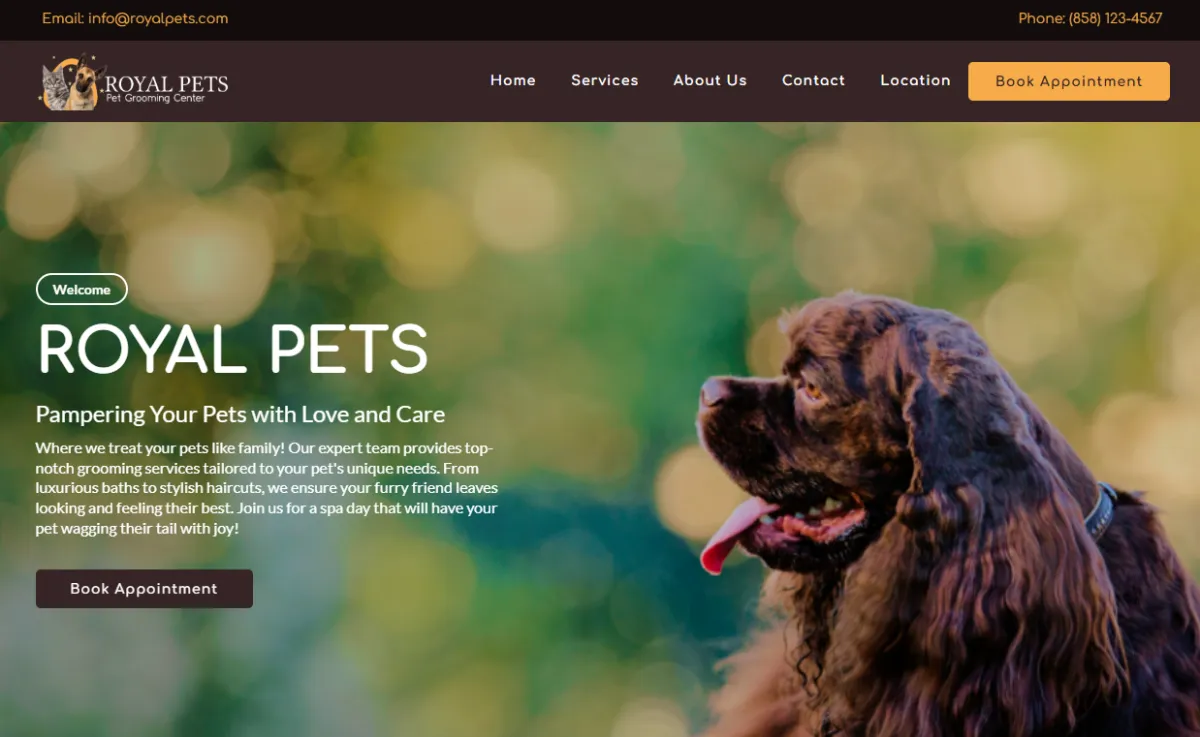This screenshot has width=1200, height=737.
Task: Go to the Services page
Action: click(x=605, y=81)
